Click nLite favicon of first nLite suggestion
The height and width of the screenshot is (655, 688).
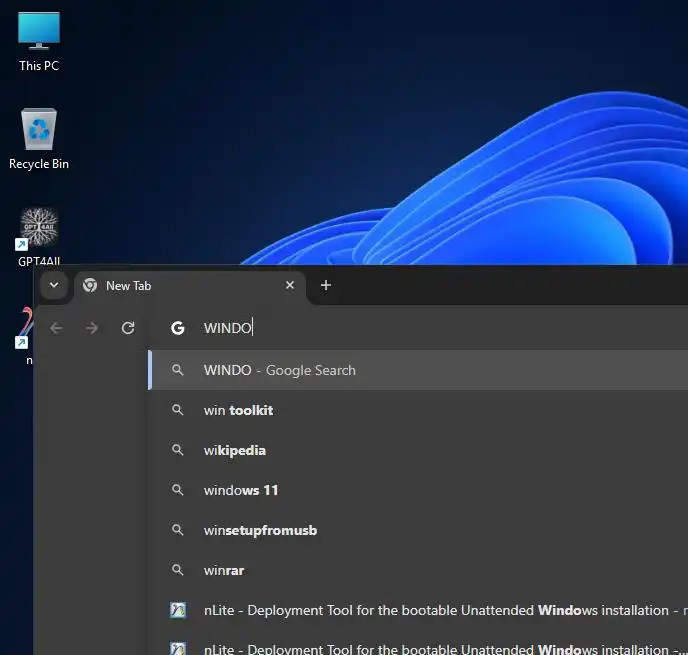178,610
